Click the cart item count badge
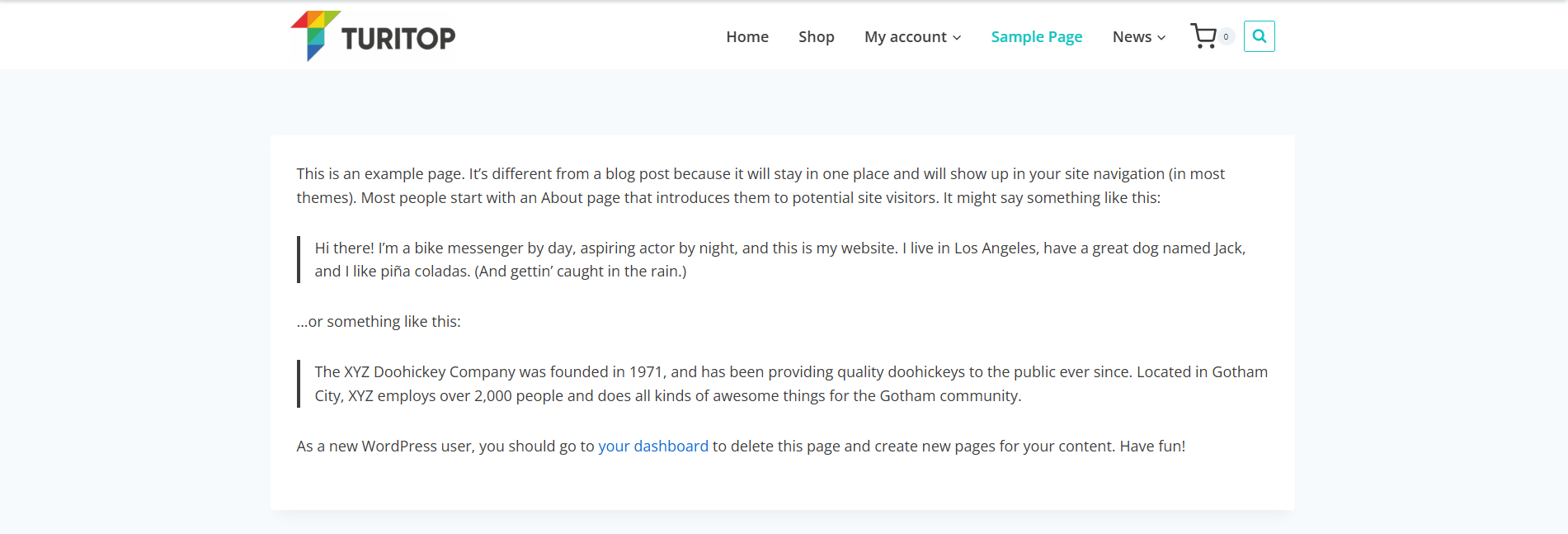Viewport: 1568px width, 534px height. click(x=1226, y=36)
